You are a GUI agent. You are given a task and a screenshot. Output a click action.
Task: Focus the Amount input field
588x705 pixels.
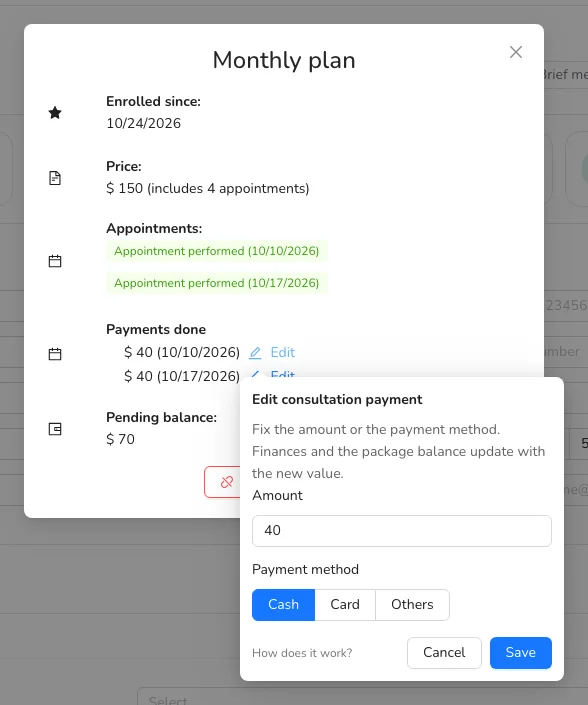click(x=401, y=531)
